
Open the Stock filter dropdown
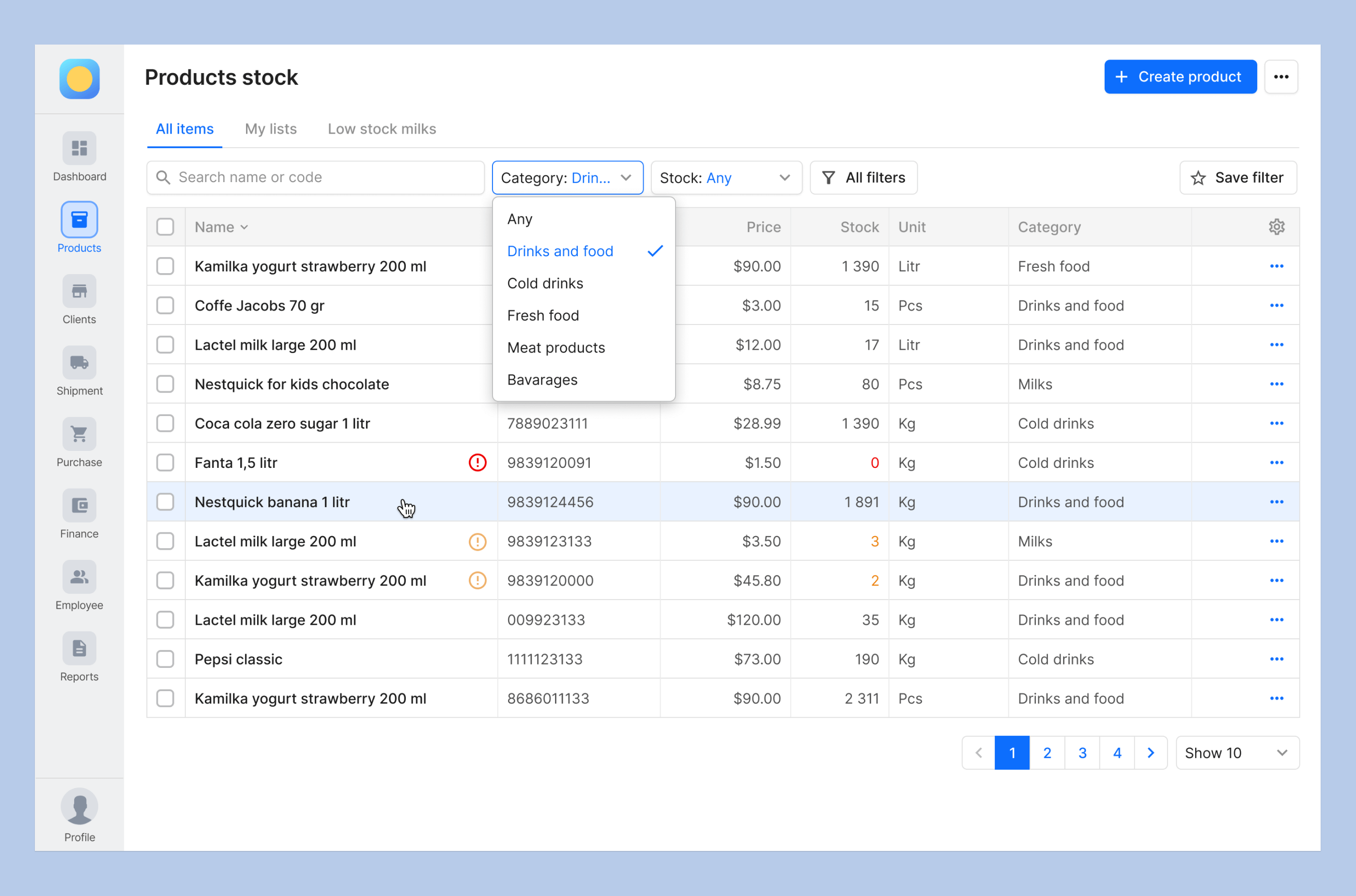tap(727, 177)
